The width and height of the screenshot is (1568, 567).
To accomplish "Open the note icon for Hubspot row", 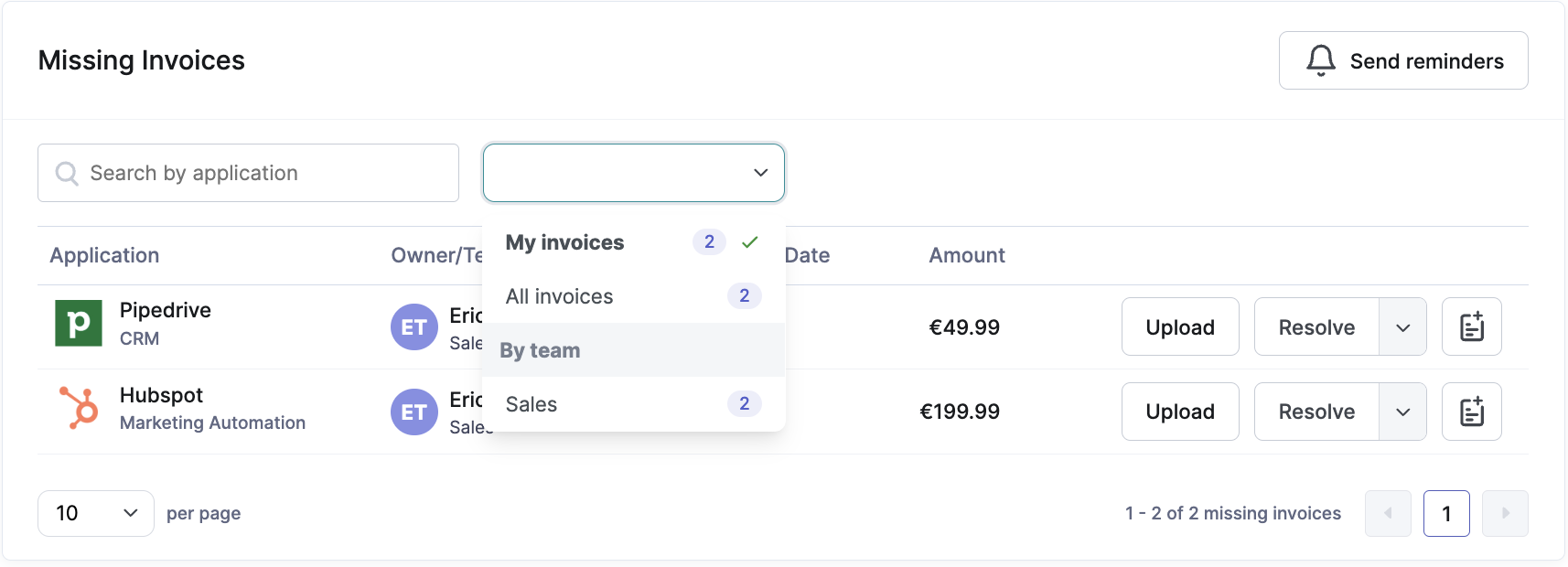I will [1471, 412].
